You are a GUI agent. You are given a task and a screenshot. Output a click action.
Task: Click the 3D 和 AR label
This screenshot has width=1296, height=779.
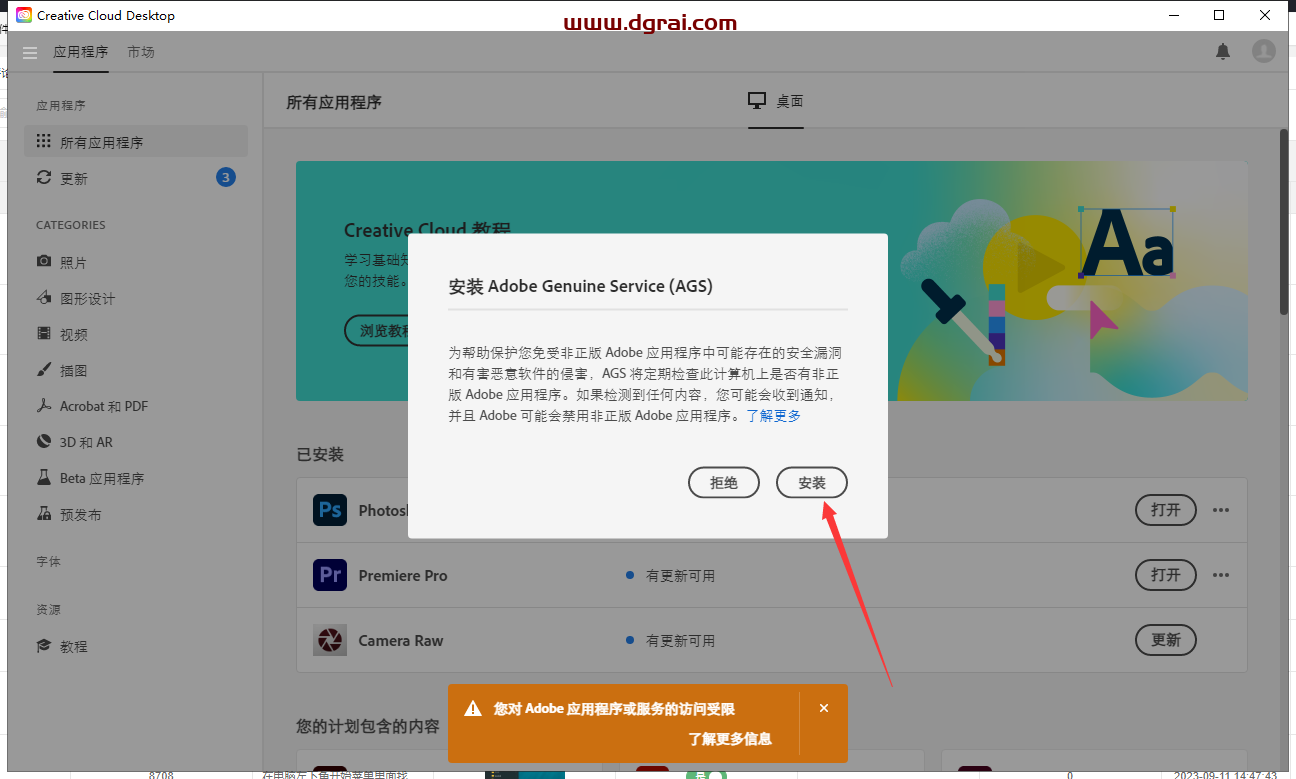86,442
